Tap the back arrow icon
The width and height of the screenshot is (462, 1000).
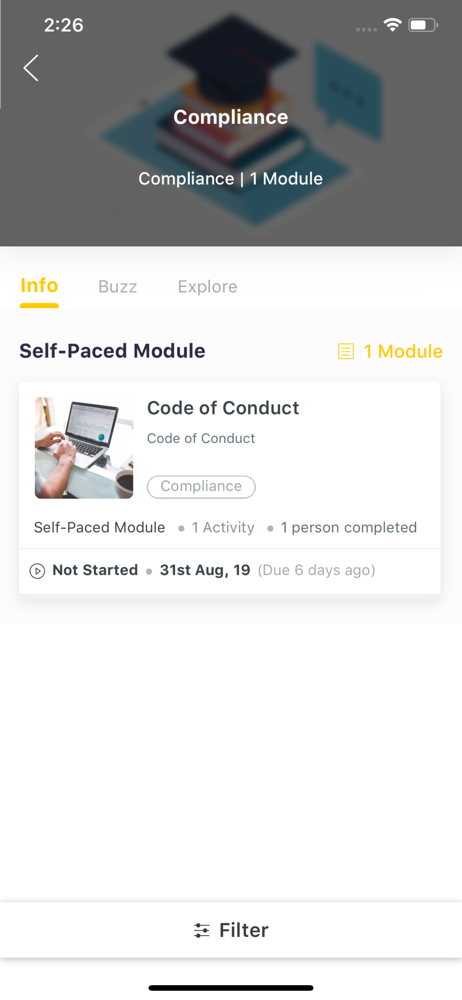coord(31,68)
